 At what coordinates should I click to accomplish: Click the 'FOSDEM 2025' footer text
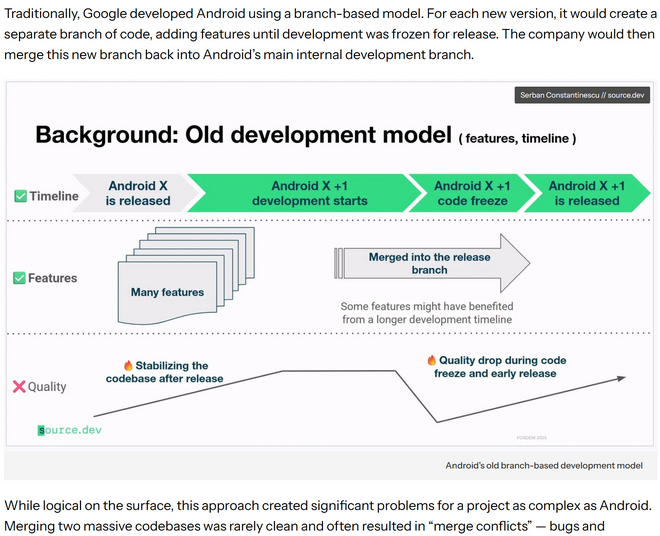pyautogui.click(x=532, y=438)
